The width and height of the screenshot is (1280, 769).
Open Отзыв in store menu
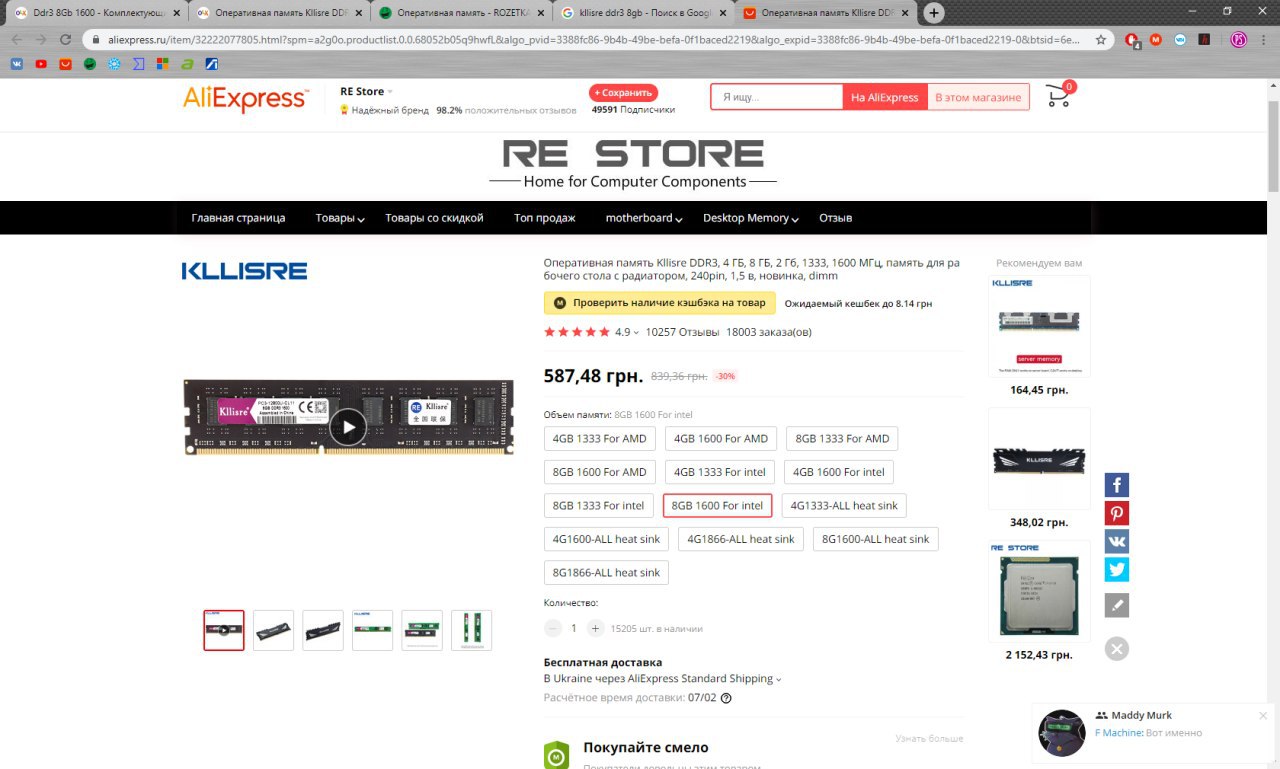click(x=836, y=218)
